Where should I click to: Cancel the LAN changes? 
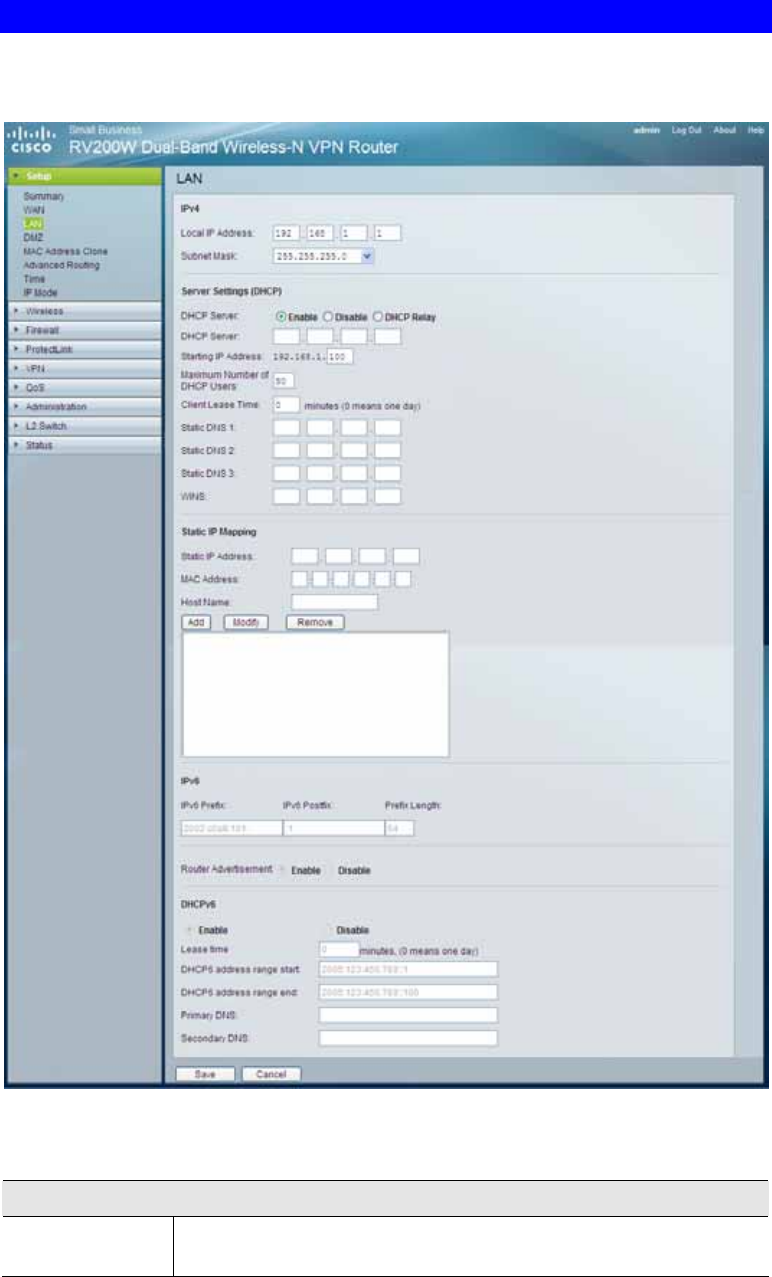point(271,1074)
